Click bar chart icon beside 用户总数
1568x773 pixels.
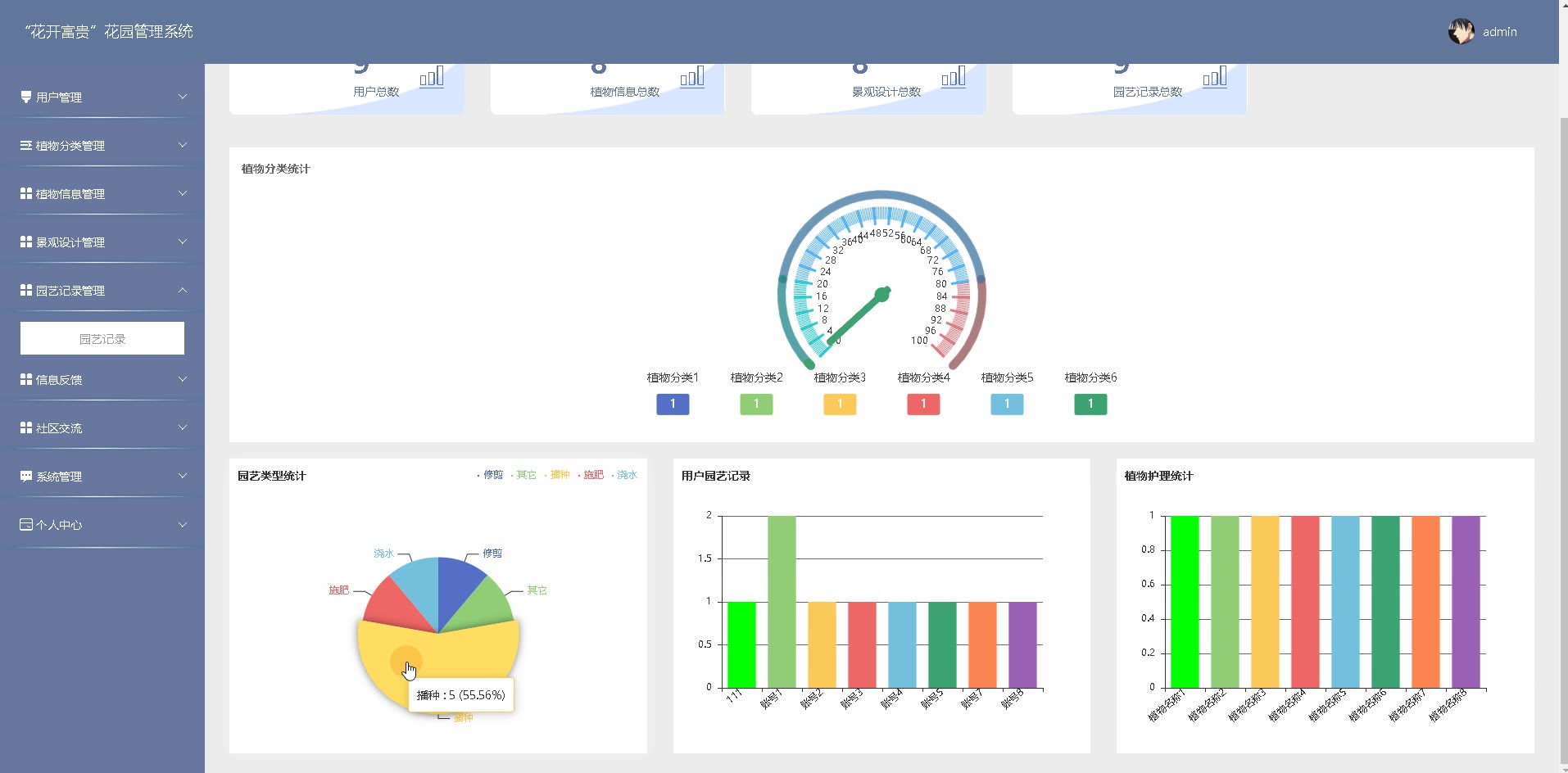tap(432, 76)
